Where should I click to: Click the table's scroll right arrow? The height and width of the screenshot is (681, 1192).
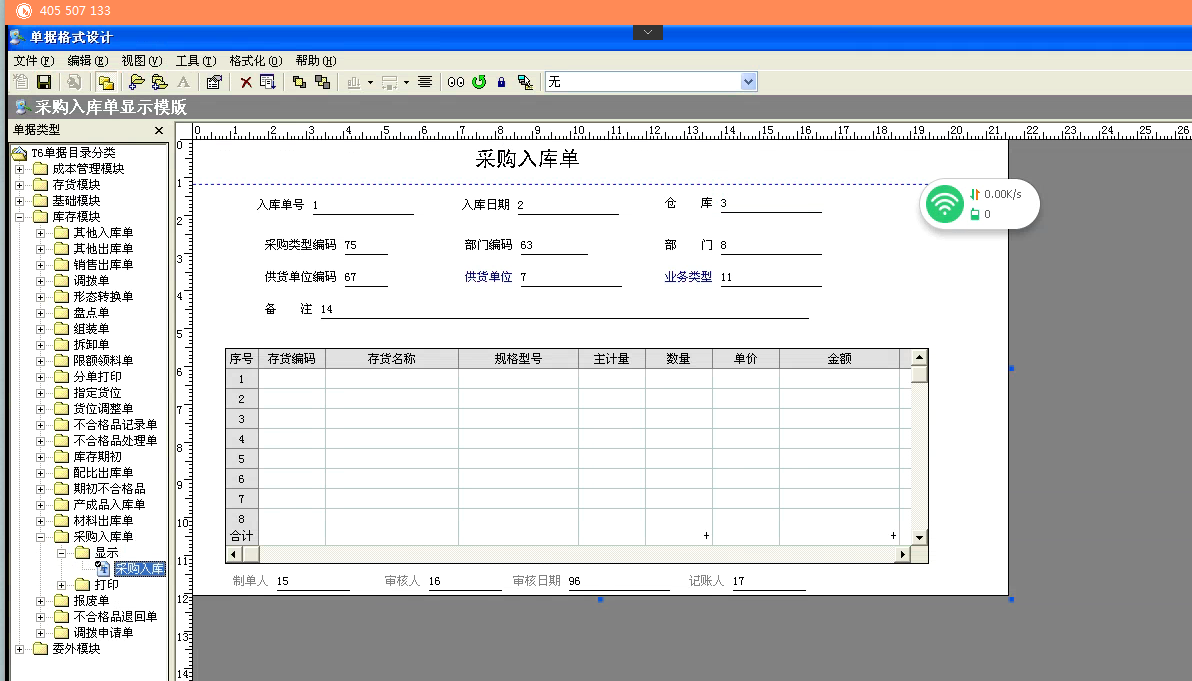902,554
